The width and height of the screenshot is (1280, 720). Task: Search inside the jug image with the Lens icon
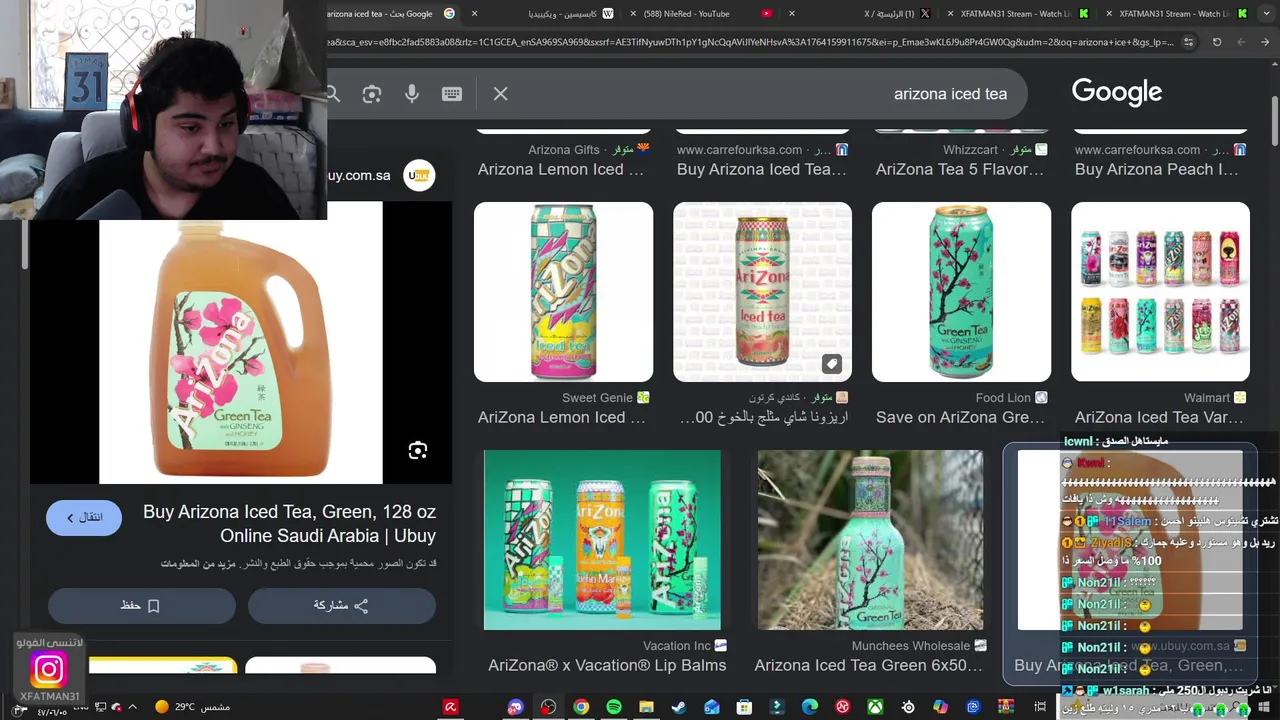point(418,451)
